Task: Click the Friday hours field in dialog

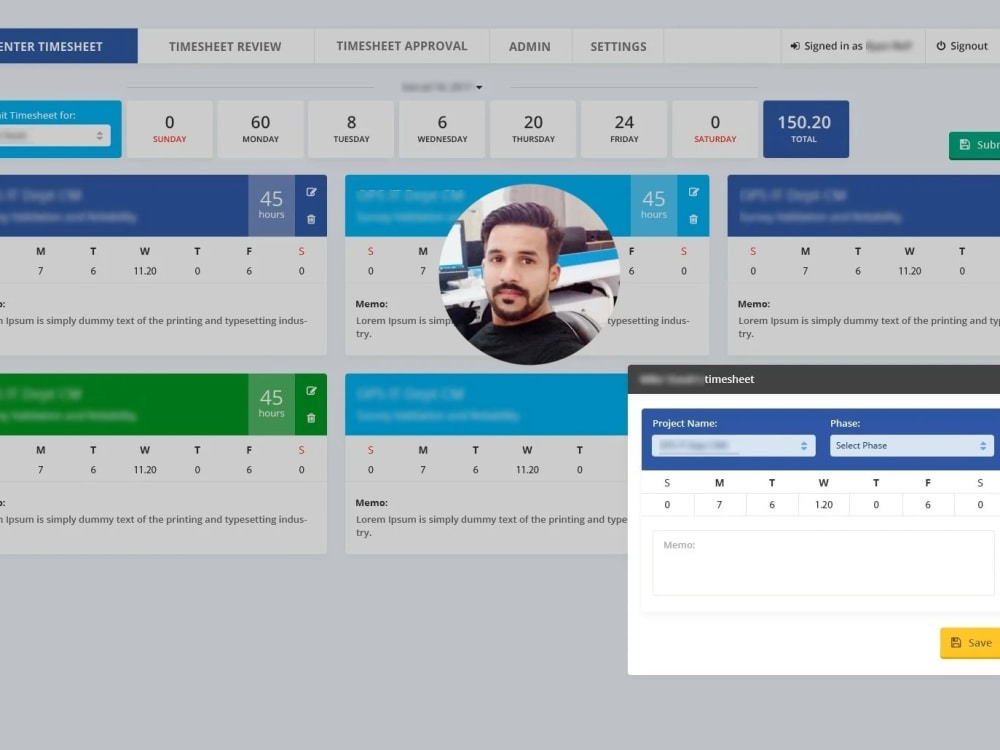Action: [928, 504]
